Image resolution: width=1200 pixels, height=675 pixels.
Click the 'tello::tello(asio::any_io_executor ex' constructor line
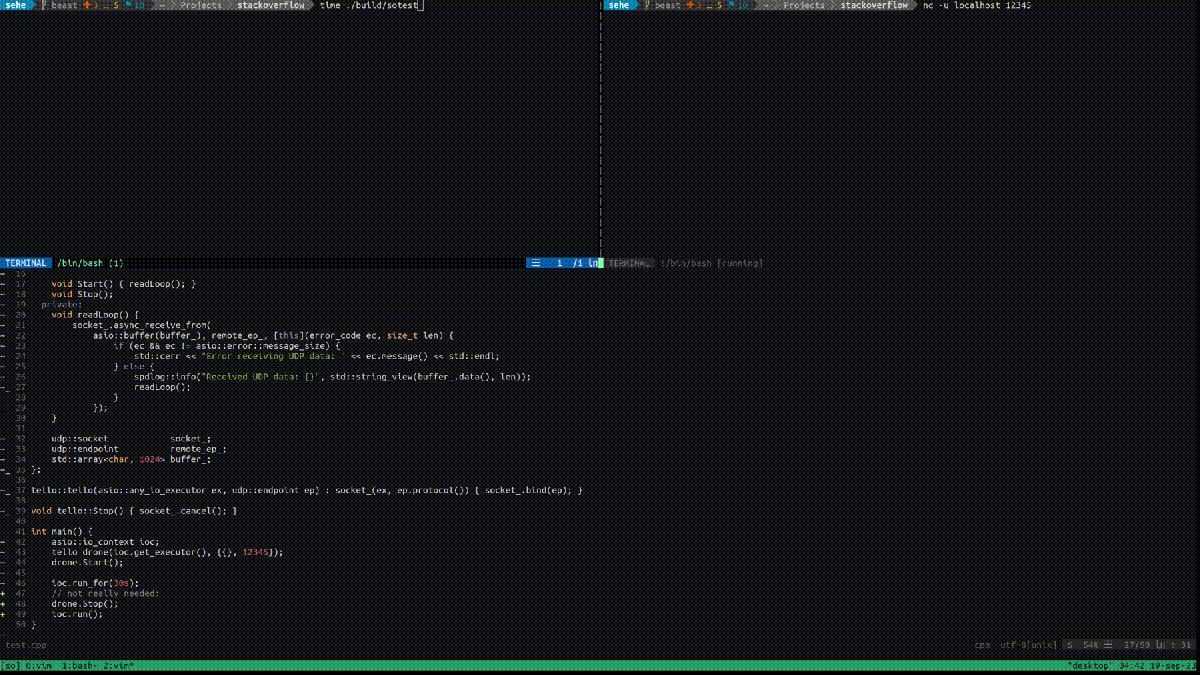click(307, 490)
